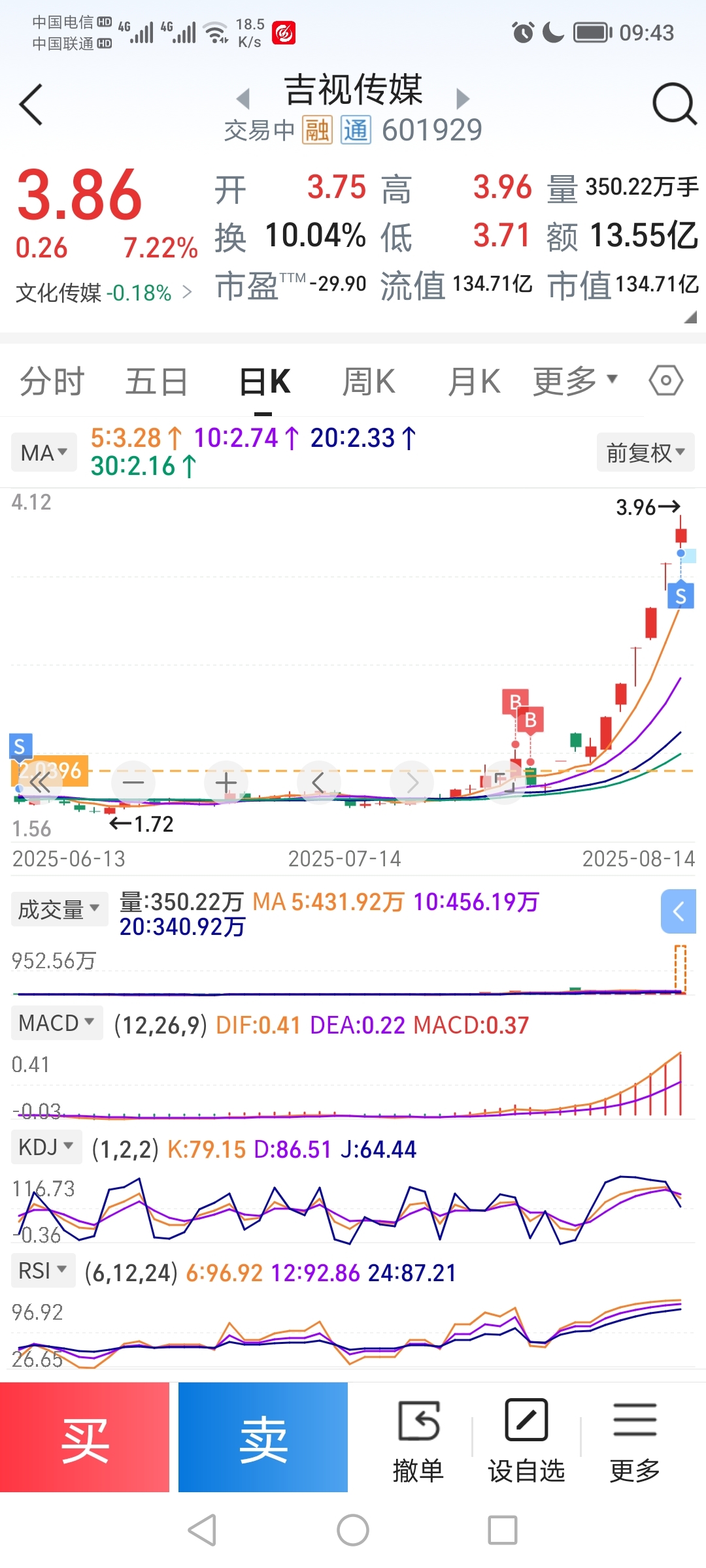706x1568 pixels.
Task: Expand quote details corner triangle
Action: coord(690,317)
